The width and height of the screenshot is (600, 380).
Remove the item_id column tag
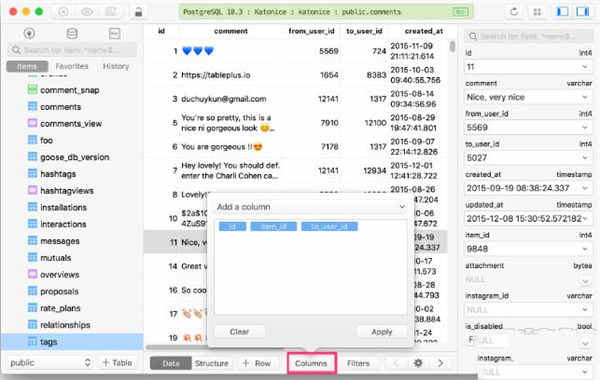274,227
